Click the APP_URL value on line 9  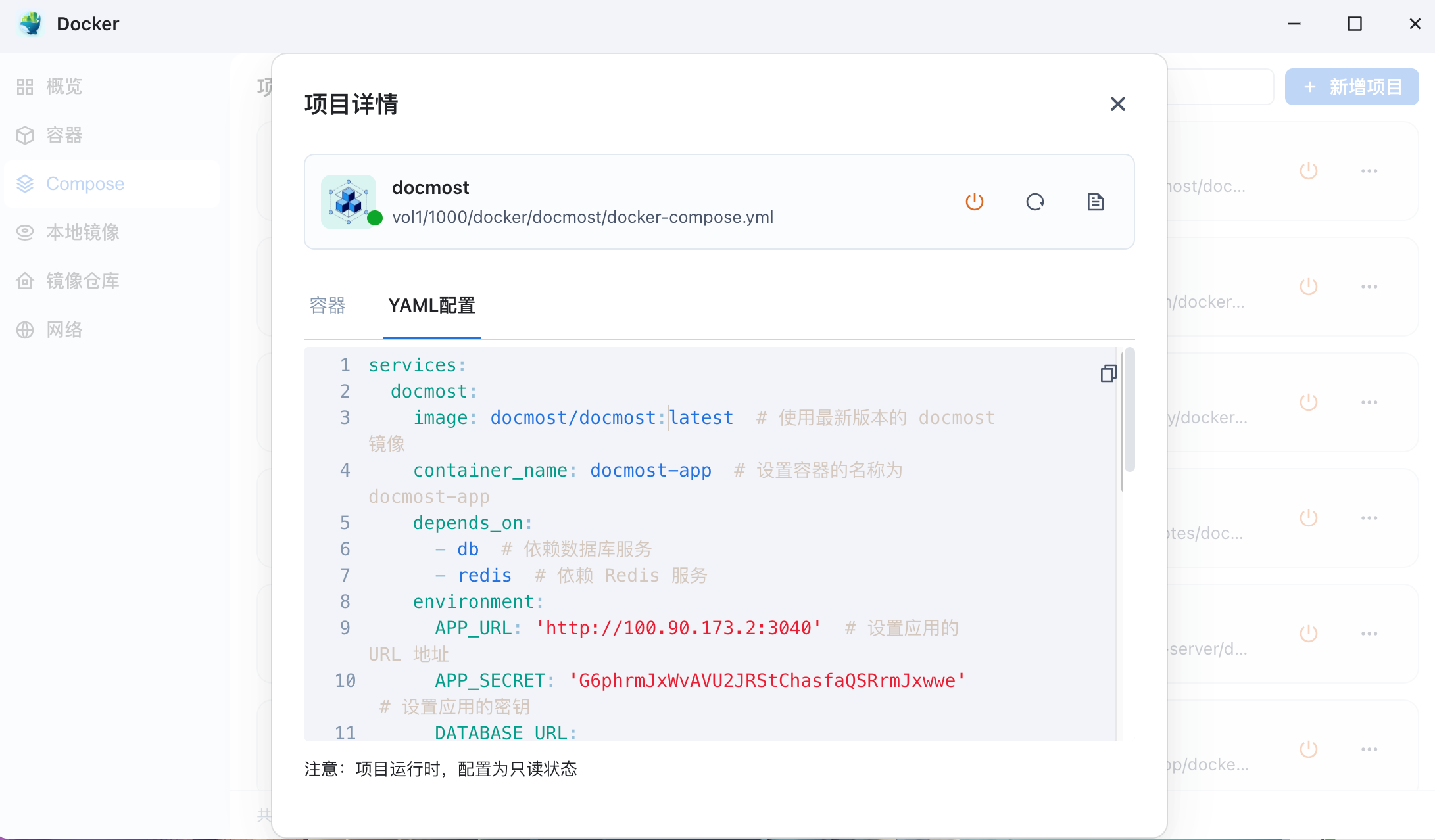[x=679, y=628]
